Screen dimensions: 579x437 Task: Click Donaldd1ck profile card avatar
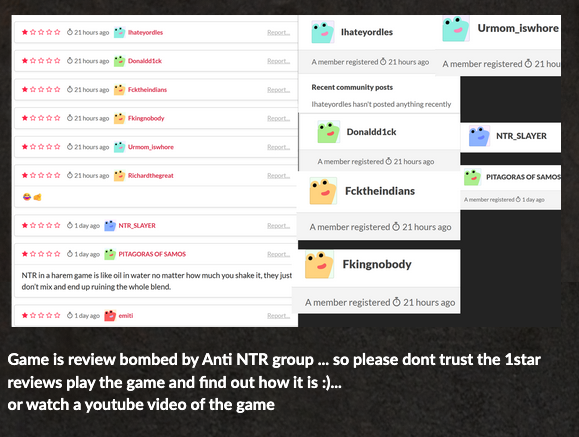click(329, 132)
